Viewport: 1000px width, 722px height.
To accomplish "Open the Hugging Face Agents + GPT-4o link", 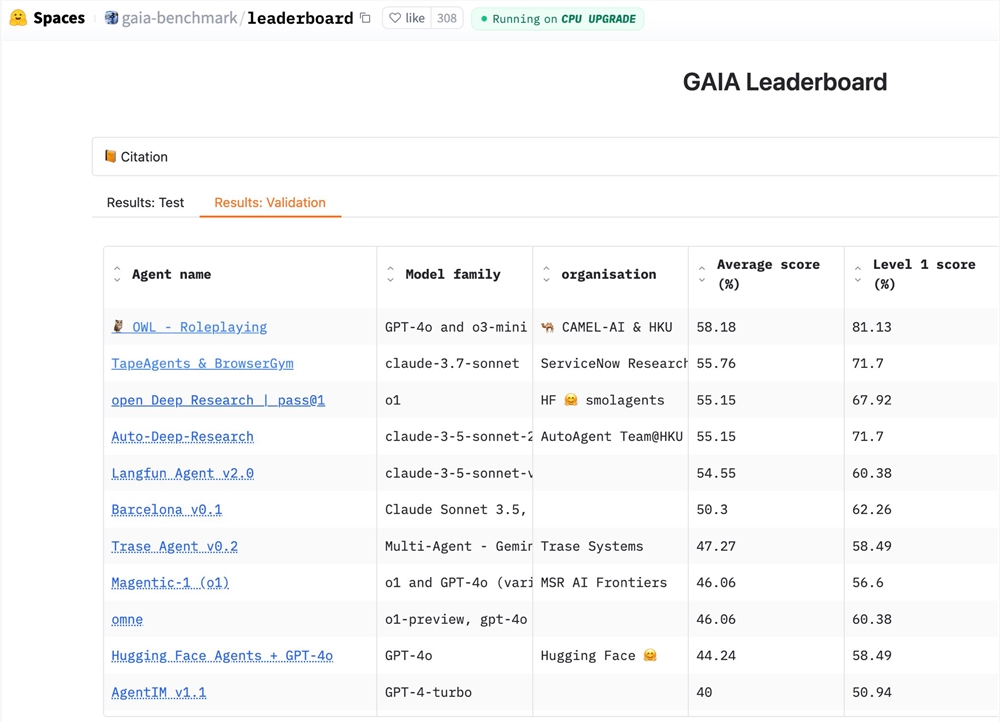I will 222,656.
